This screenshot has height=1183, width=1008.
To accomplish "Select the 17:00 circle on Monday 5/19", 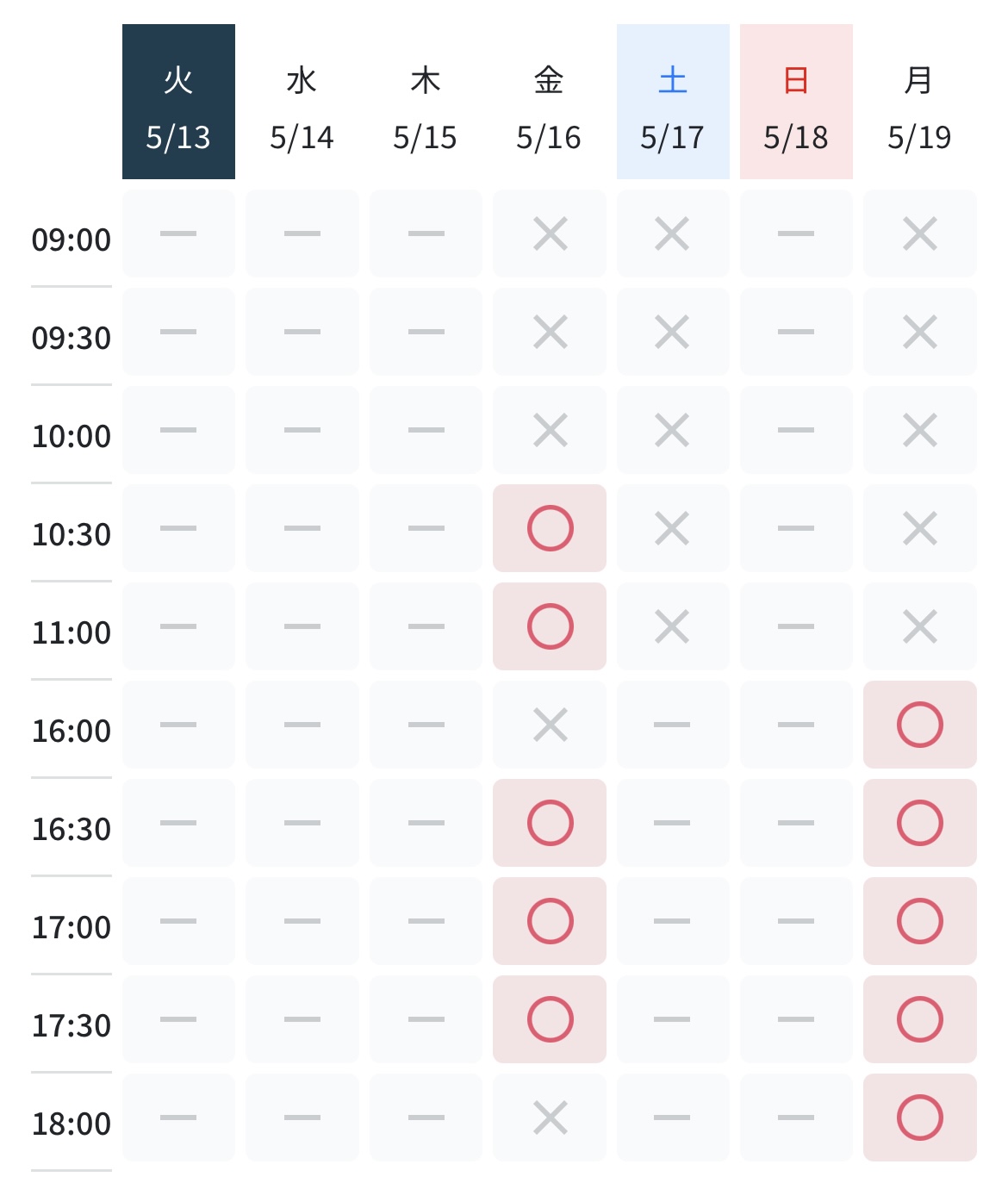I will tap(920, 921).
